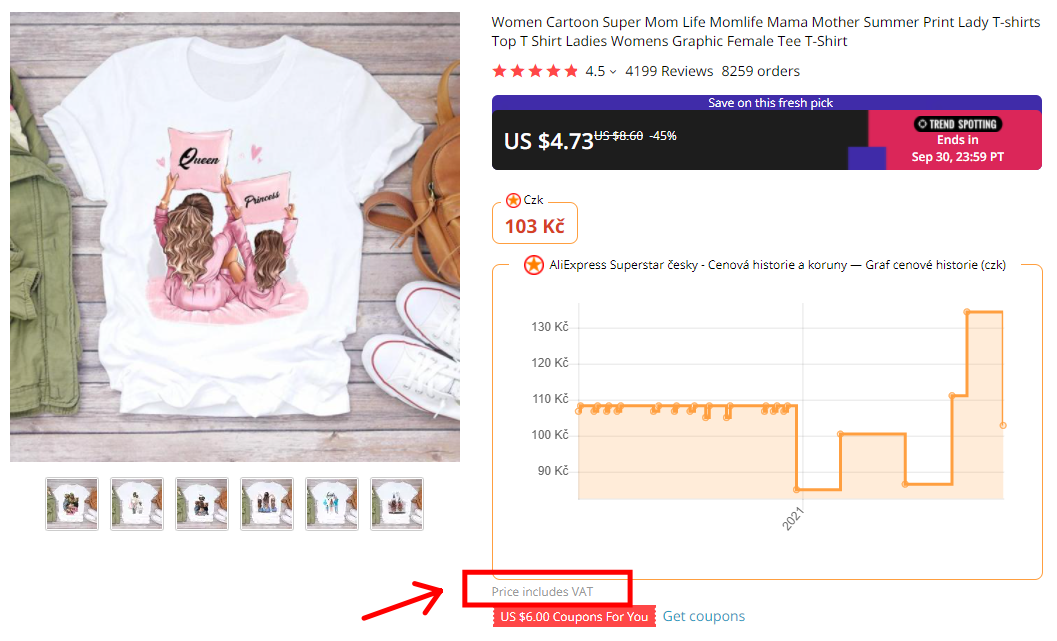Expand the 4.5 rating breakdown dropdown
The height and width of the screenshot is (641, 1057).
[x=613, y=71]
